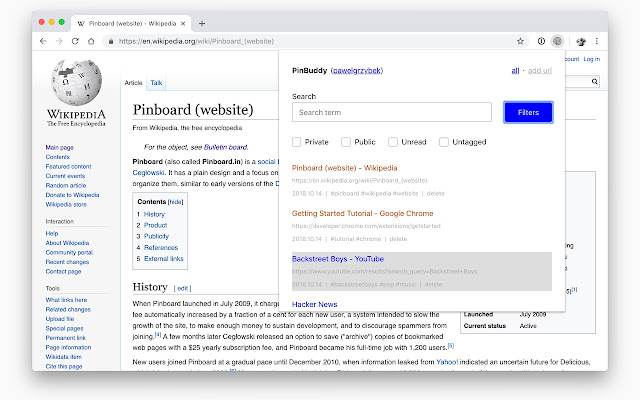Open Permanent link tool link
640x400 pixels.
pyautogui.click(x=66, y=338)
